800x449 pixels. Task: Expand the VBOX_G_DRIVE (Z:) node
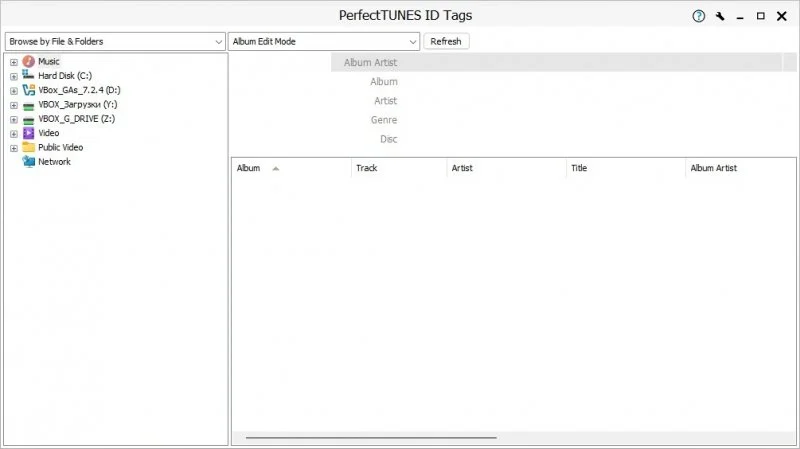pyautogui.click(x=14, y=119)
